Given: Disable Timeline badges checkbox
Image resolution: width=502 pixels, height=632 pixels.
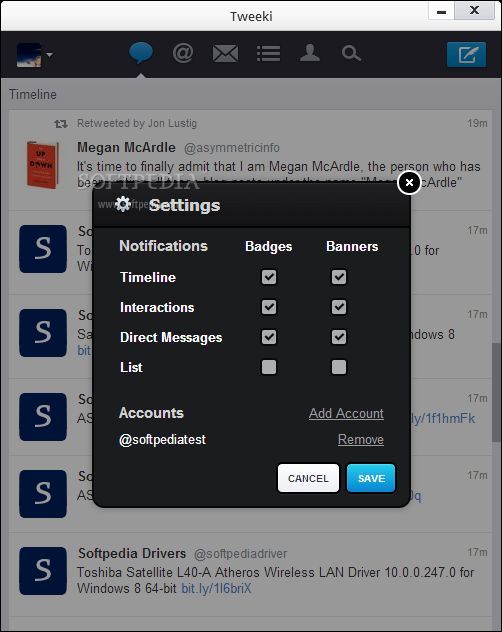Looking at the screenshot, I should (x=269, y=277).
